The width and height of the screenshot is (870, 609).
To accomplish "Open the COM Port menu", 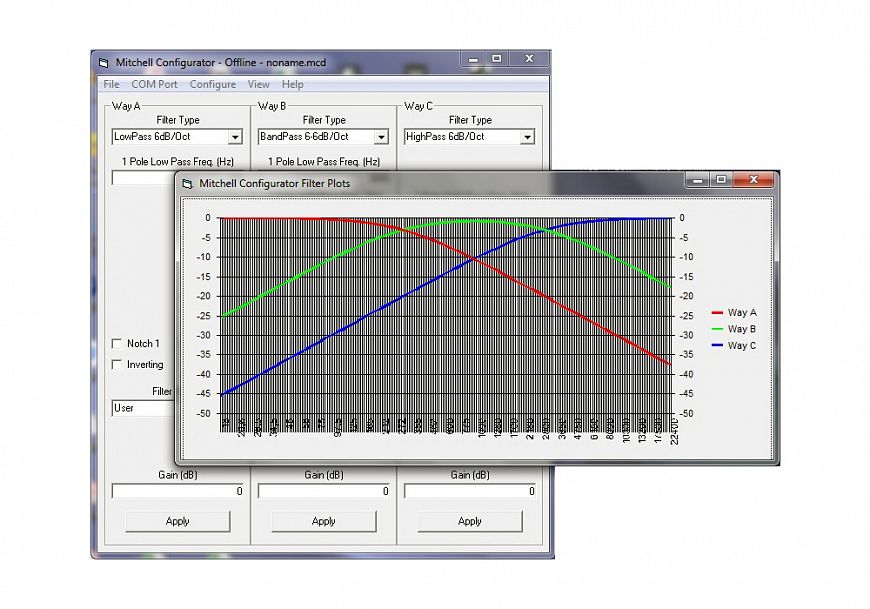I will 155,85.
